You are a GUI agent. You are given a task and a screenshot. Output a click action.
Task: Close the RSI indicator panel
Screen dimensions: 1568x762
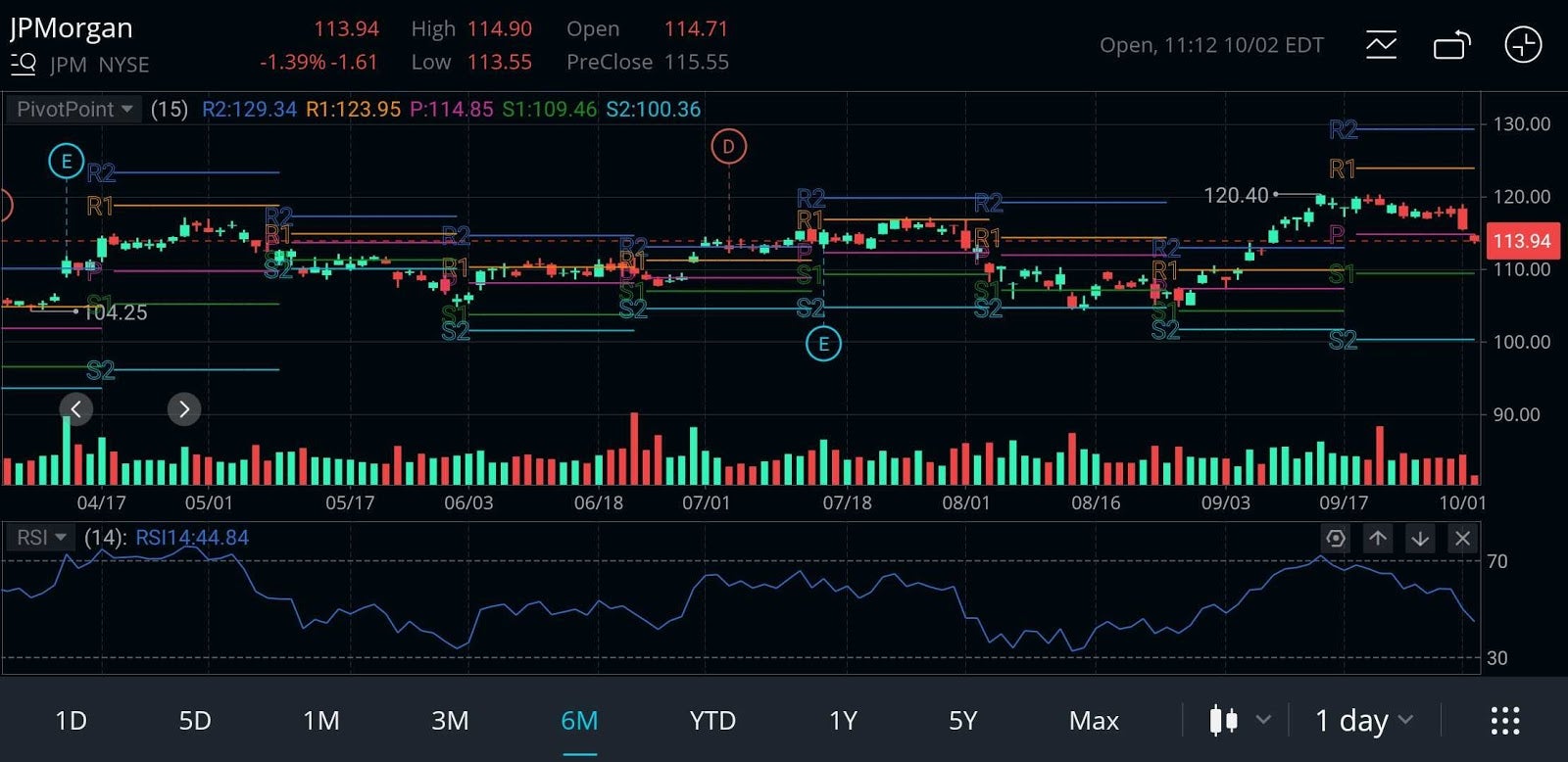(1462, 538)
